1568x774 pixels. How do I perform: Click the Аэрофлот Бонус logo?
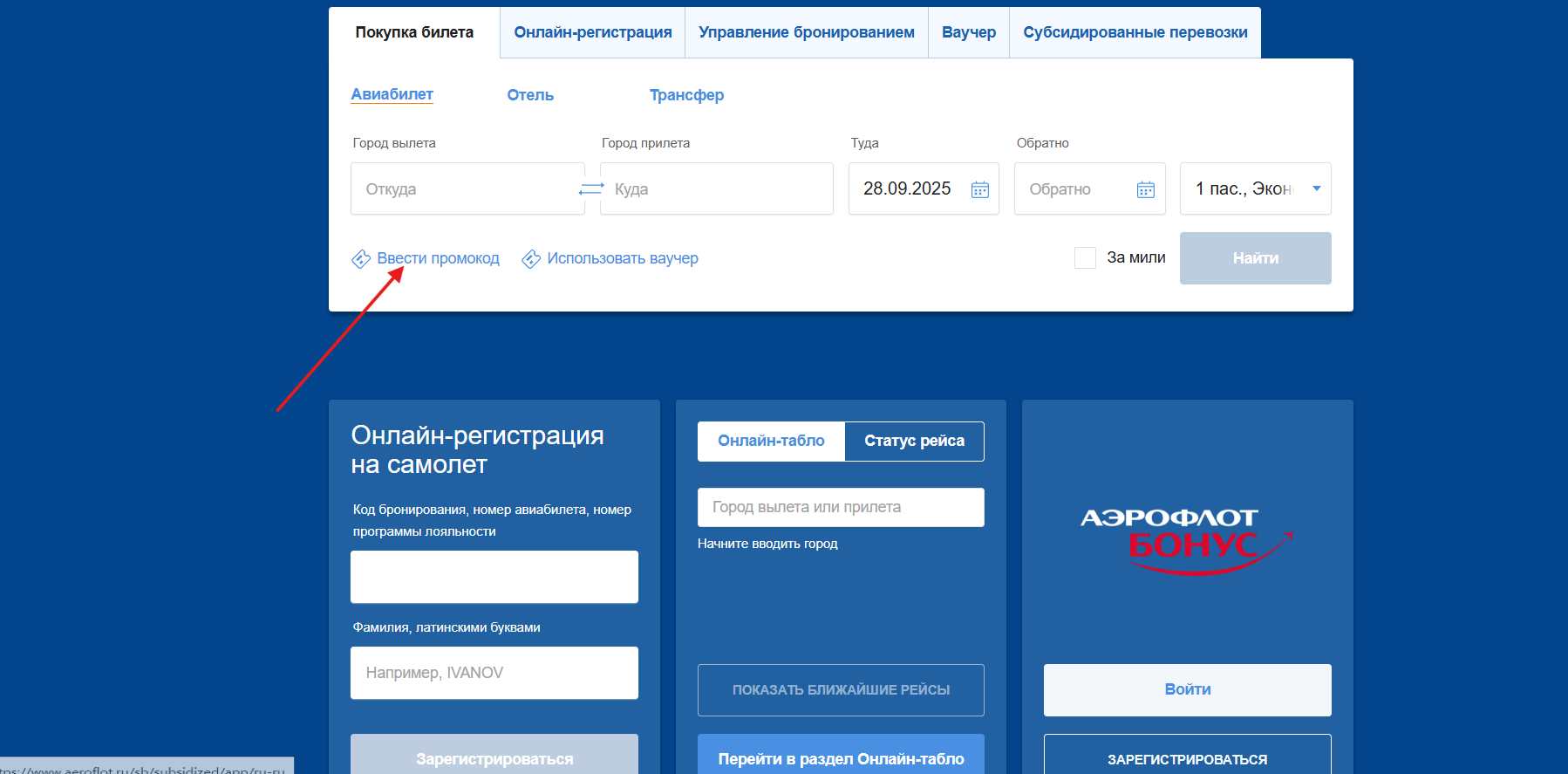pos(1186,541)
